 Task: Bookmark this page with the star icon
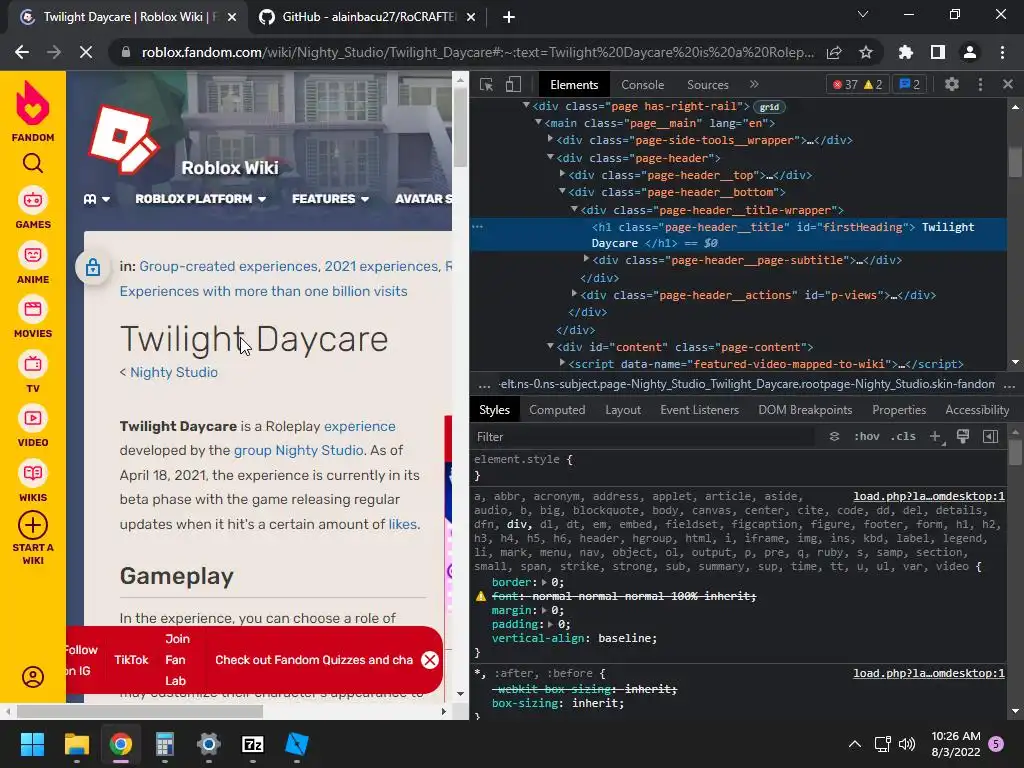point(865,52)
